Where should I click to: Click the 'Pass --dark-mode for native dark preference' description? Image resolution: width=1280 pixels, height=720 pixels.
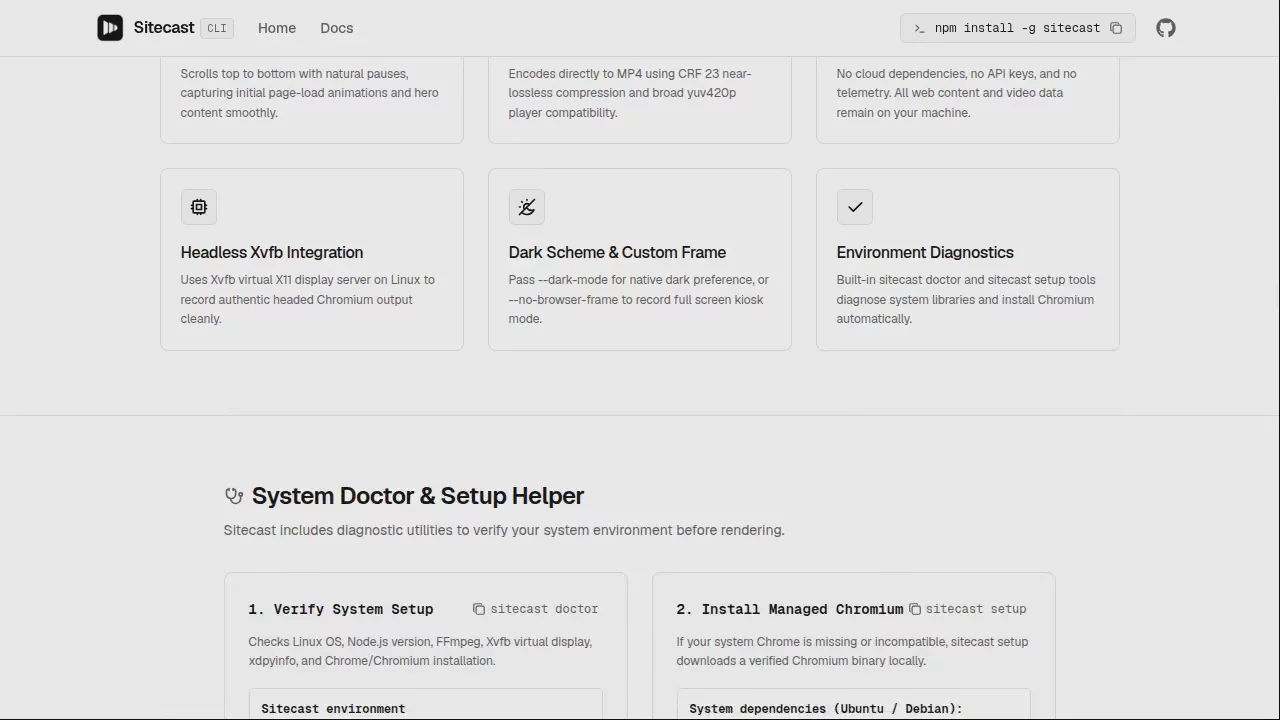point(639,299)
